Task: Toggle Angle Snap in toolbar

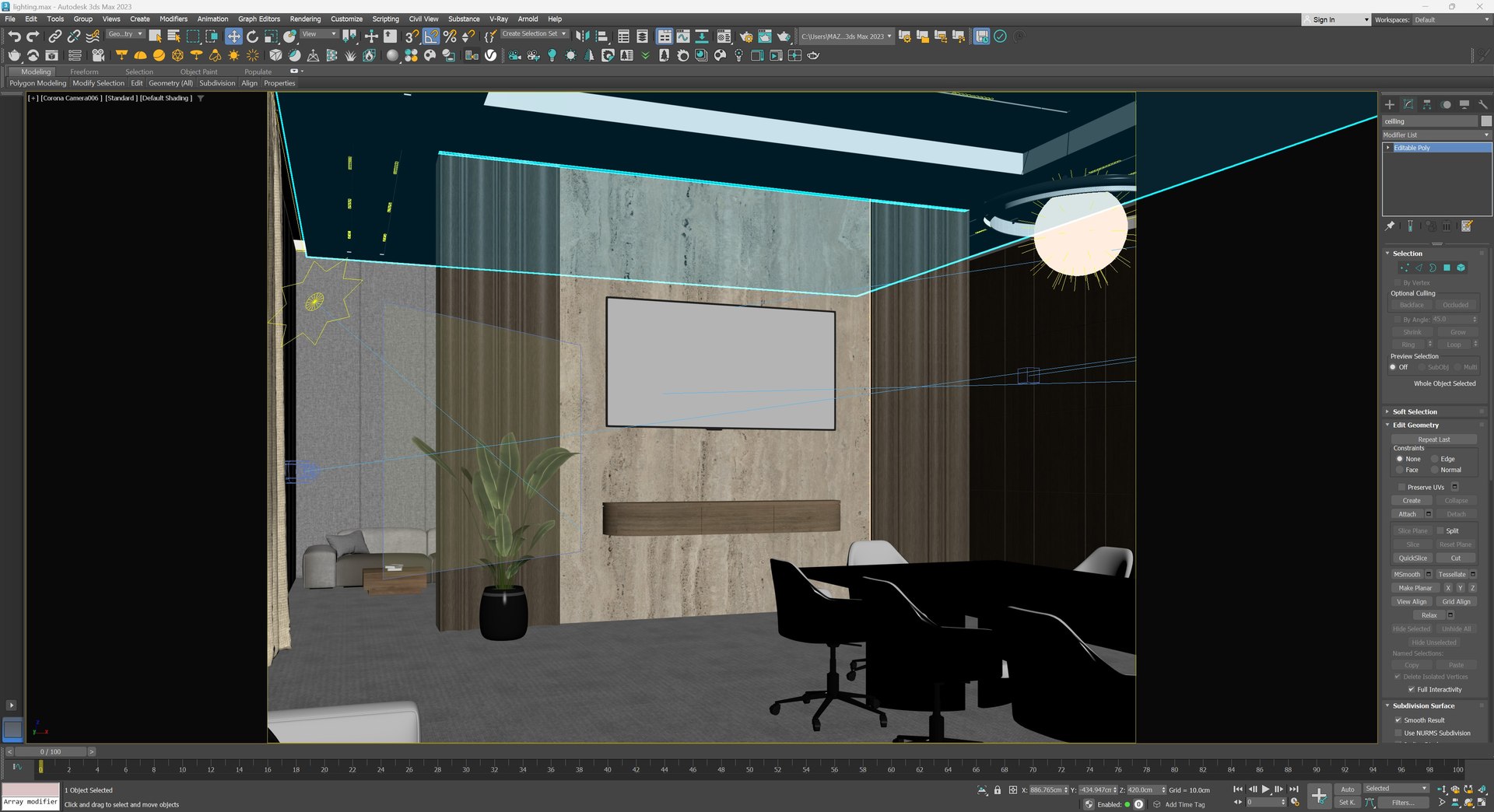Action: point(431,37)
